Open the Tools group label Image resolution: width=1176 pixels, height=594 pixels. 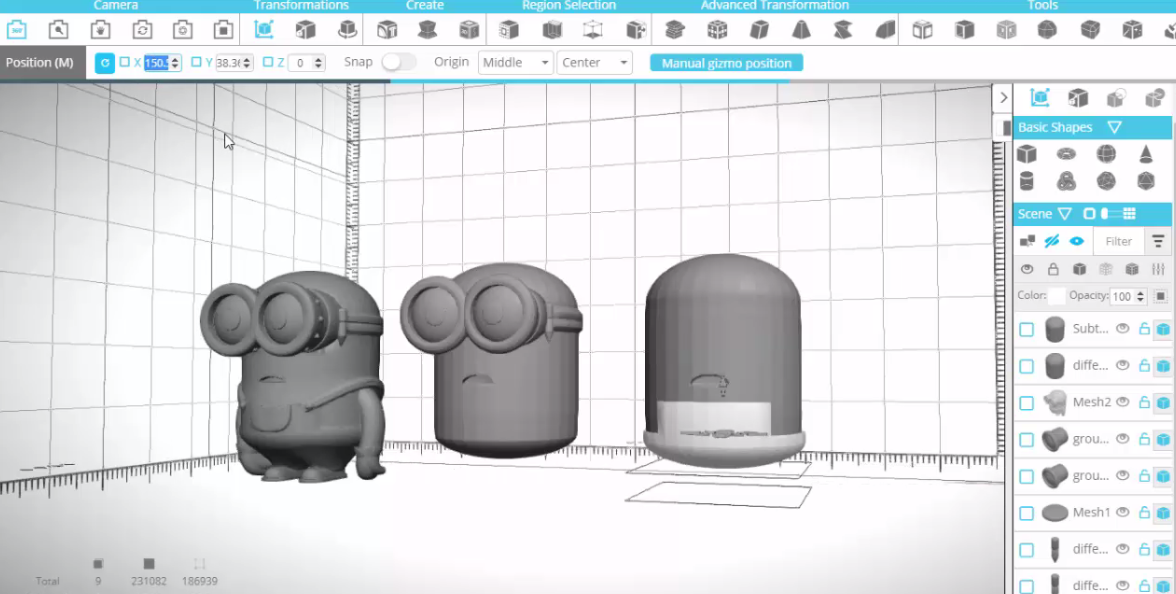pos(1042,5)
